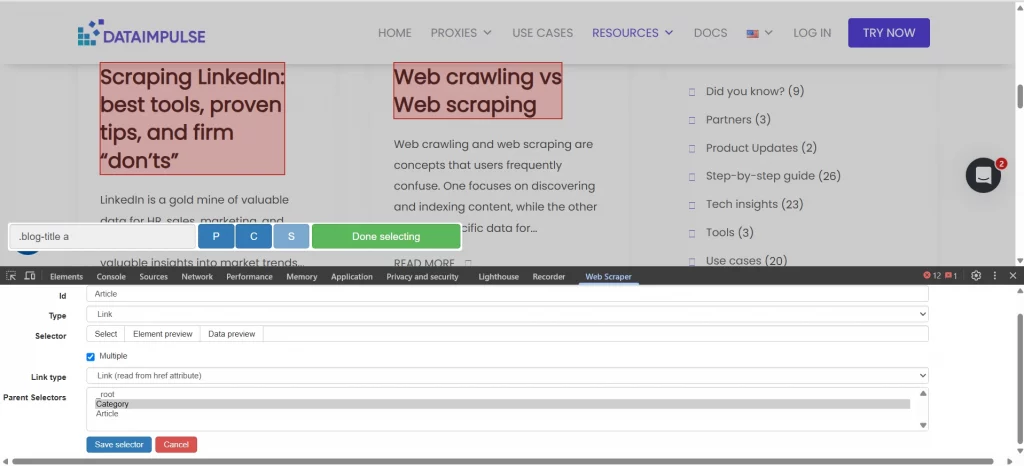This screenshot has height=466, width=1024.
Task: Switch to the Network tab
Action: [197, 276]
